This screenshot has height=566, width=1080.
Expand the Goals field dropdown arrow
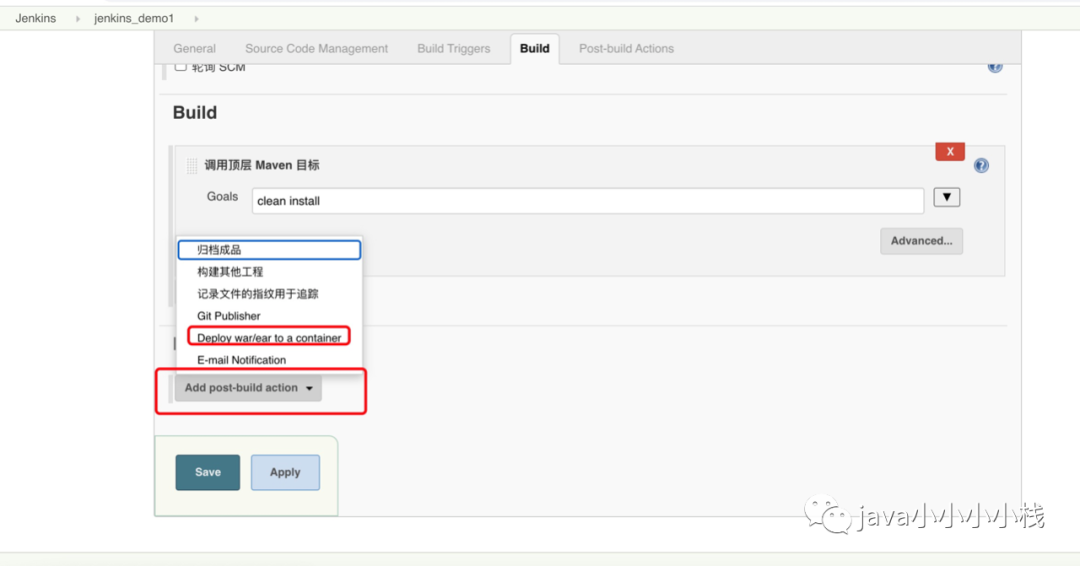click(x=946, y=198)
